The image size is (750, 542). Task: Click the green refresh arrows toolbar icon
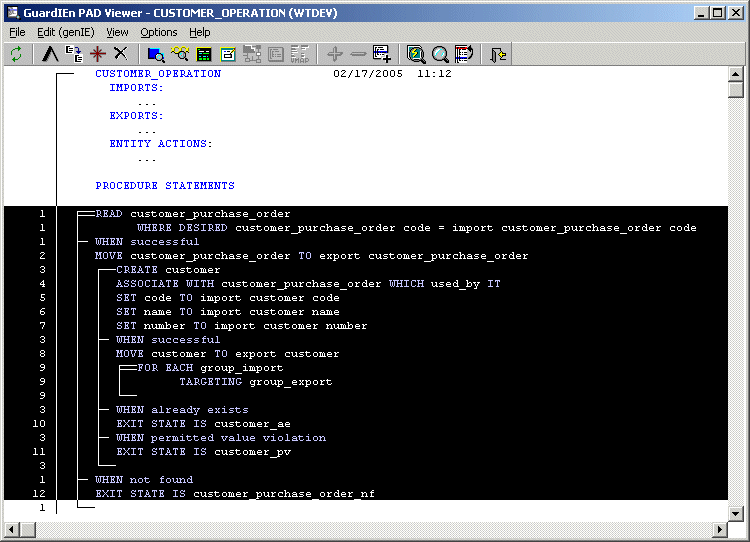pyautogui.click(x=16, y=54)
